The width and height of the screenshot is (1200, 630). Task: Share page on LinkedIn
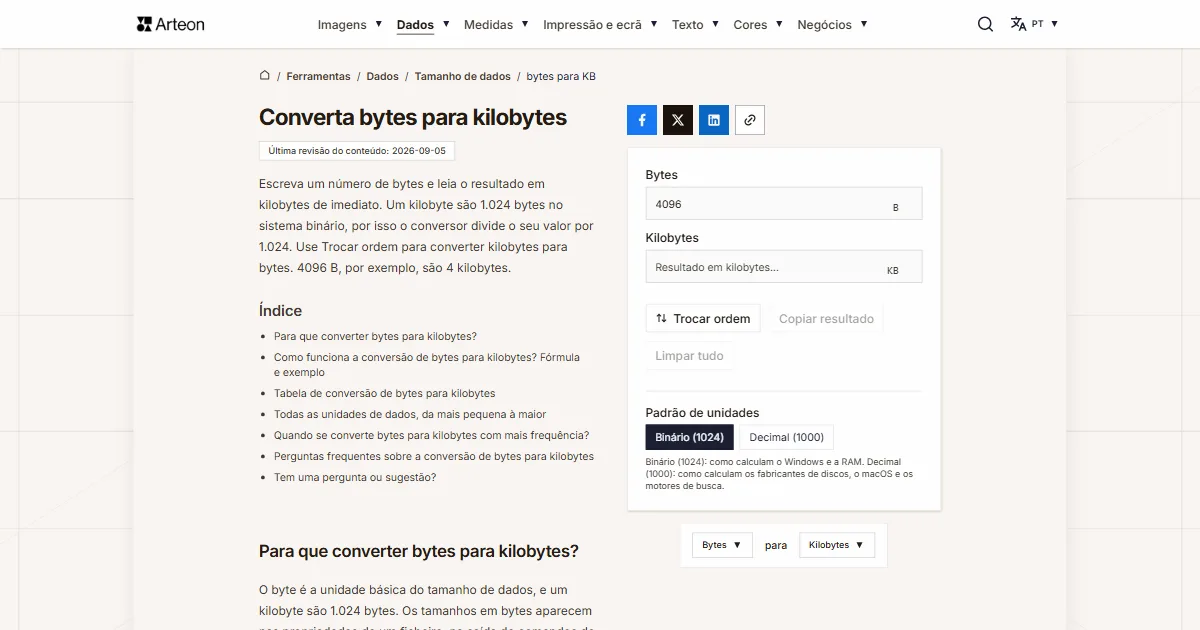(714, 120)
